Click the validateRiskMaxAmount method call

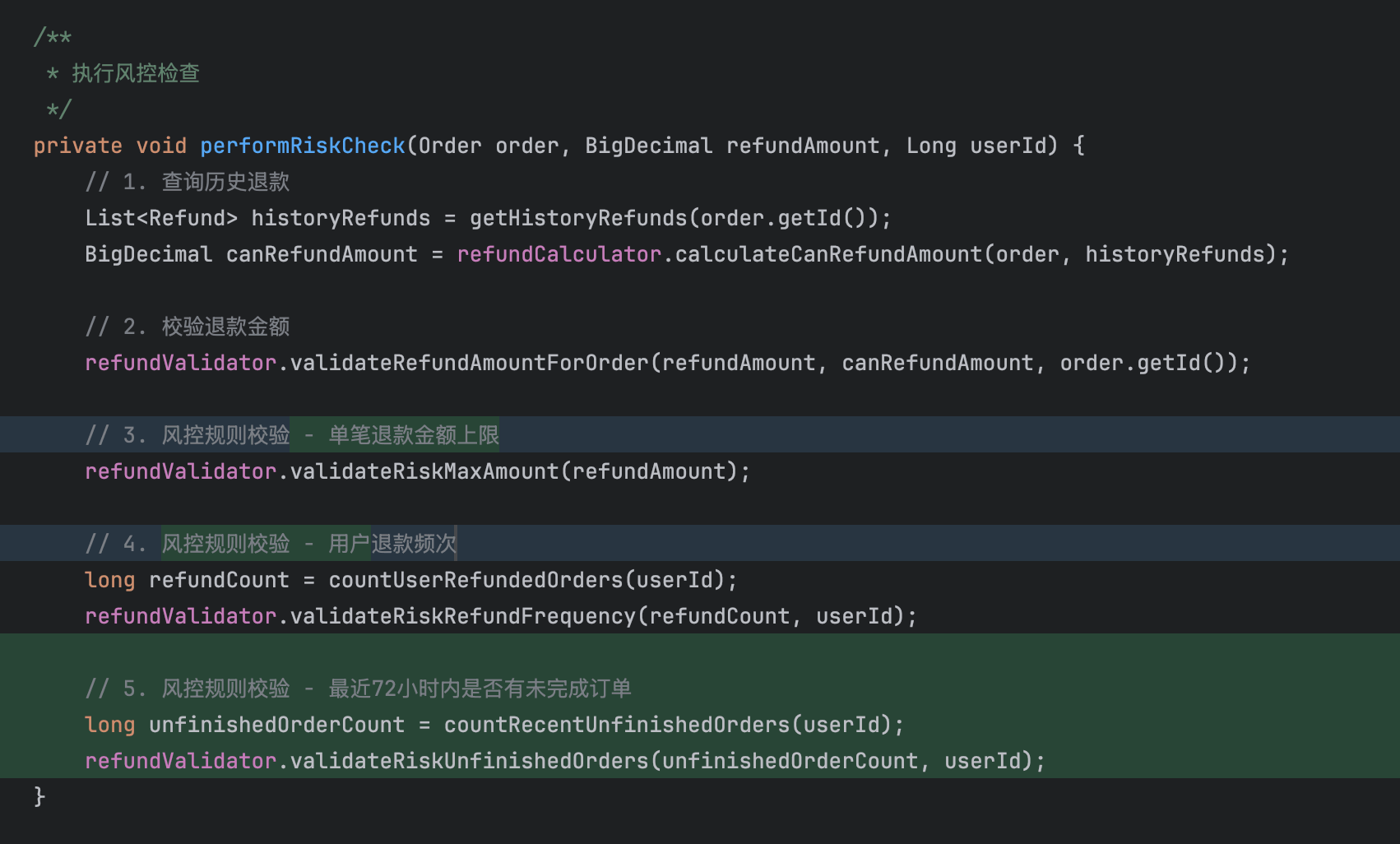pyautogui.click(x=424, y=471)
